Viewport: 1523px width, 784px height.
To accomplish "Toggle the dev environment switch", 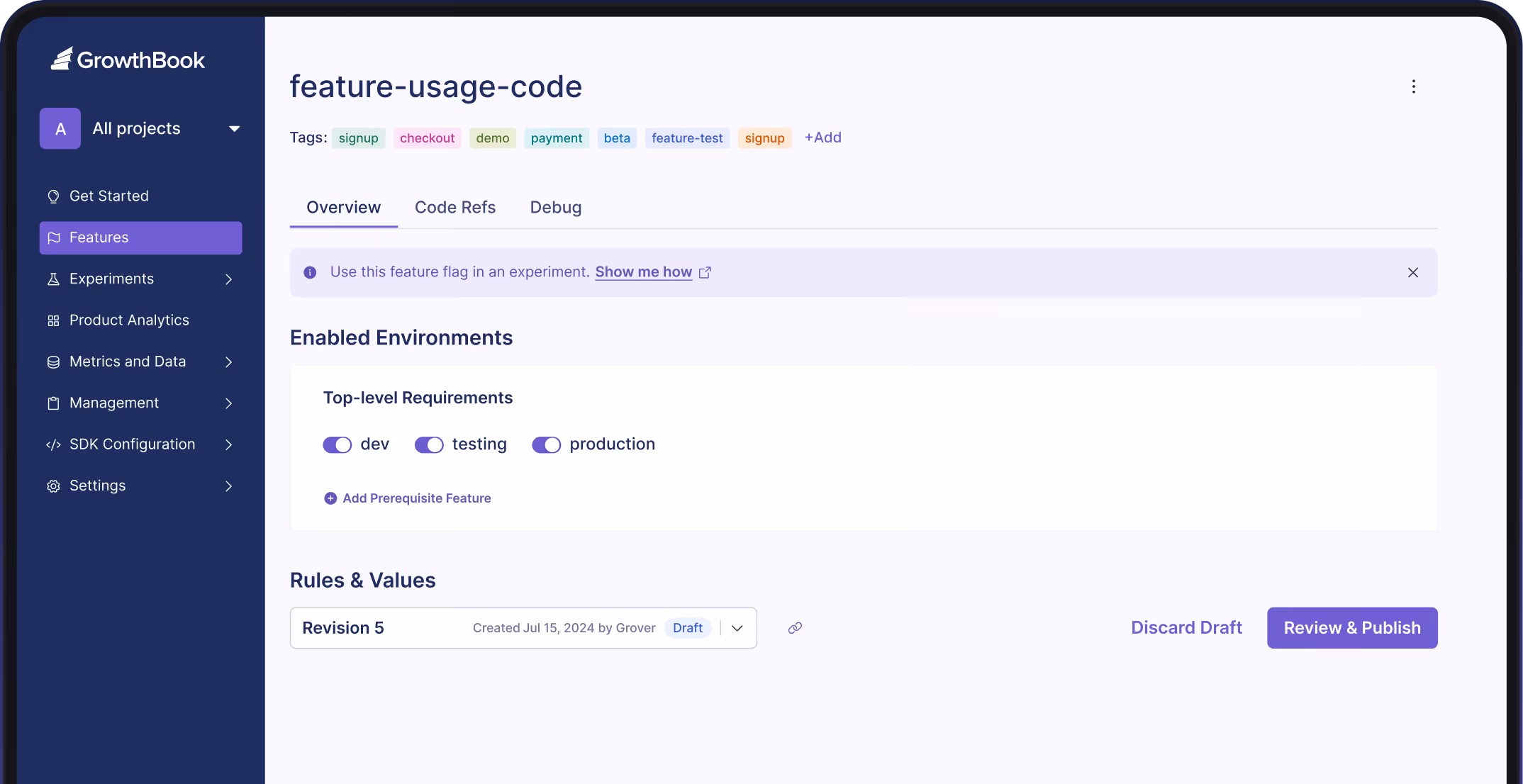I will tap(337, 444).
